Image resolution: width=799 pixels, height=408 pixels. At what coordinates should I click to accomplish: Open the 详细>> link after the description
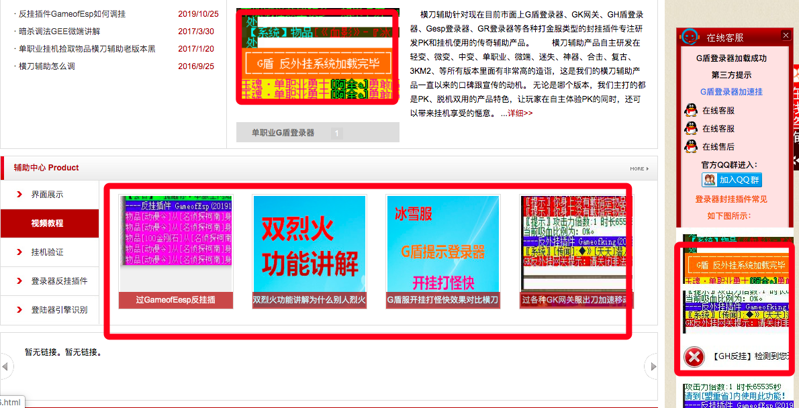click(x=520, y=113)
